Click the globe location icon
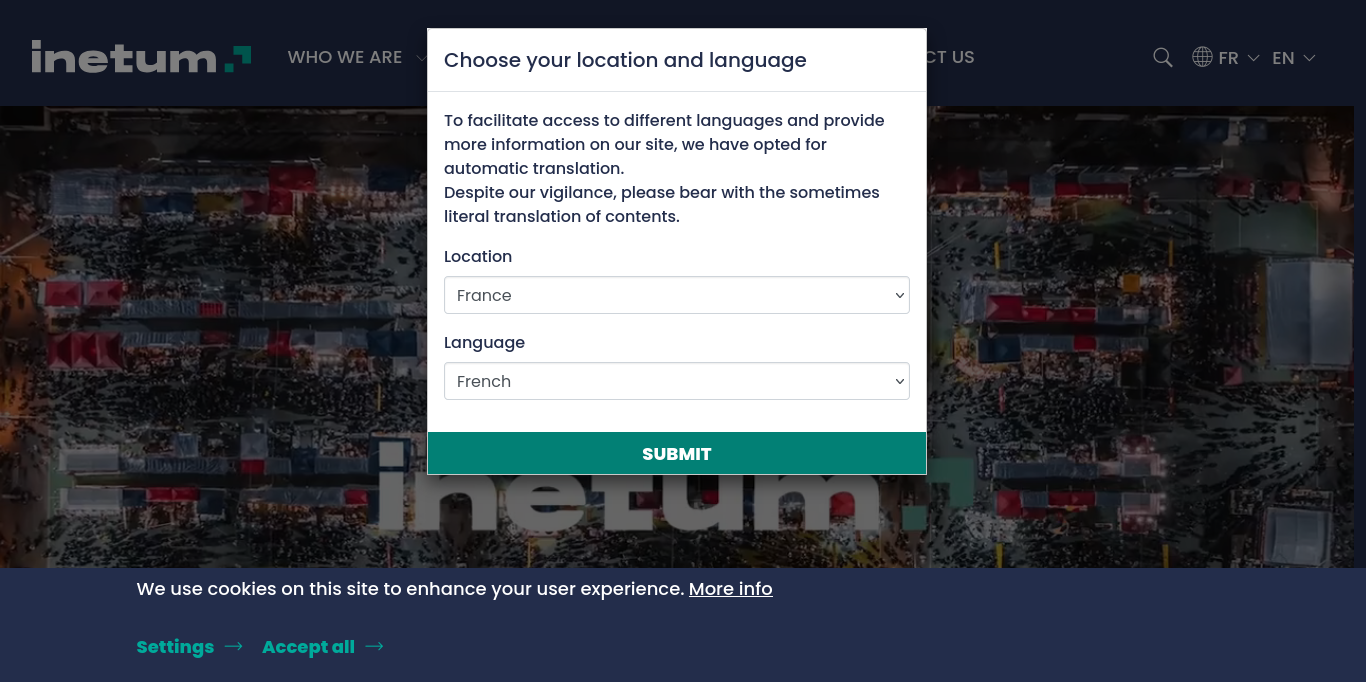This screenshot has width=1366, height=682. [x=1202, y=58]
